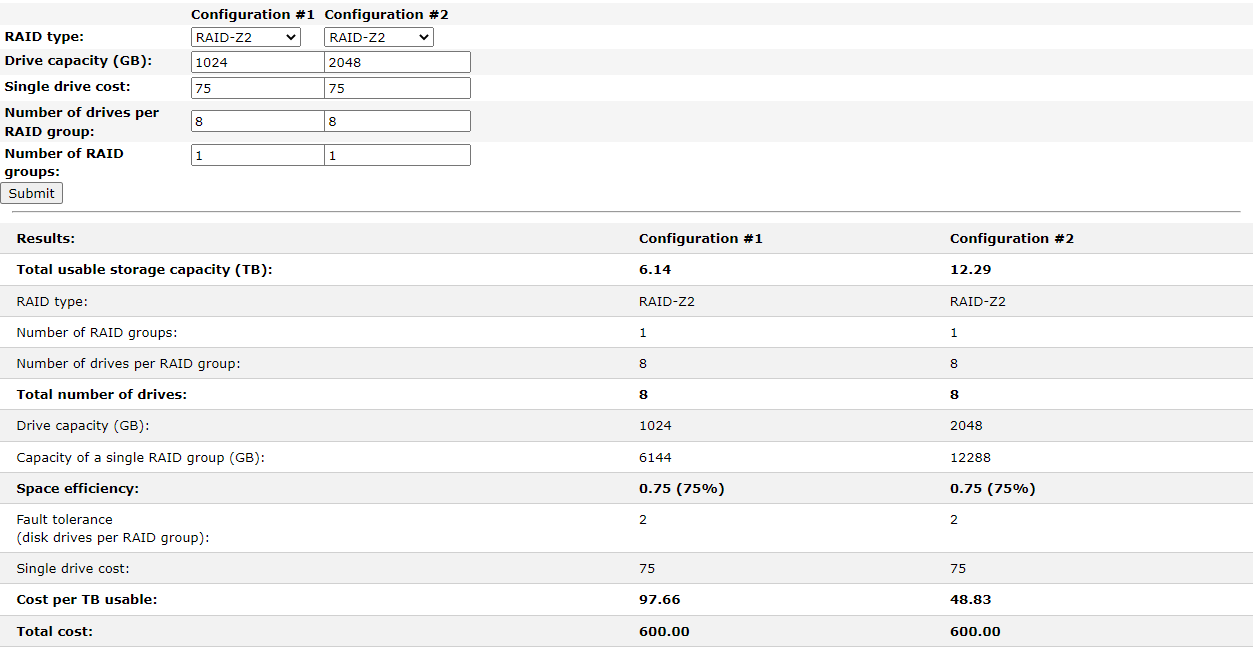Click the Submit button
The width and height of the screenshot is (1255, 649).
click(32, 193)
